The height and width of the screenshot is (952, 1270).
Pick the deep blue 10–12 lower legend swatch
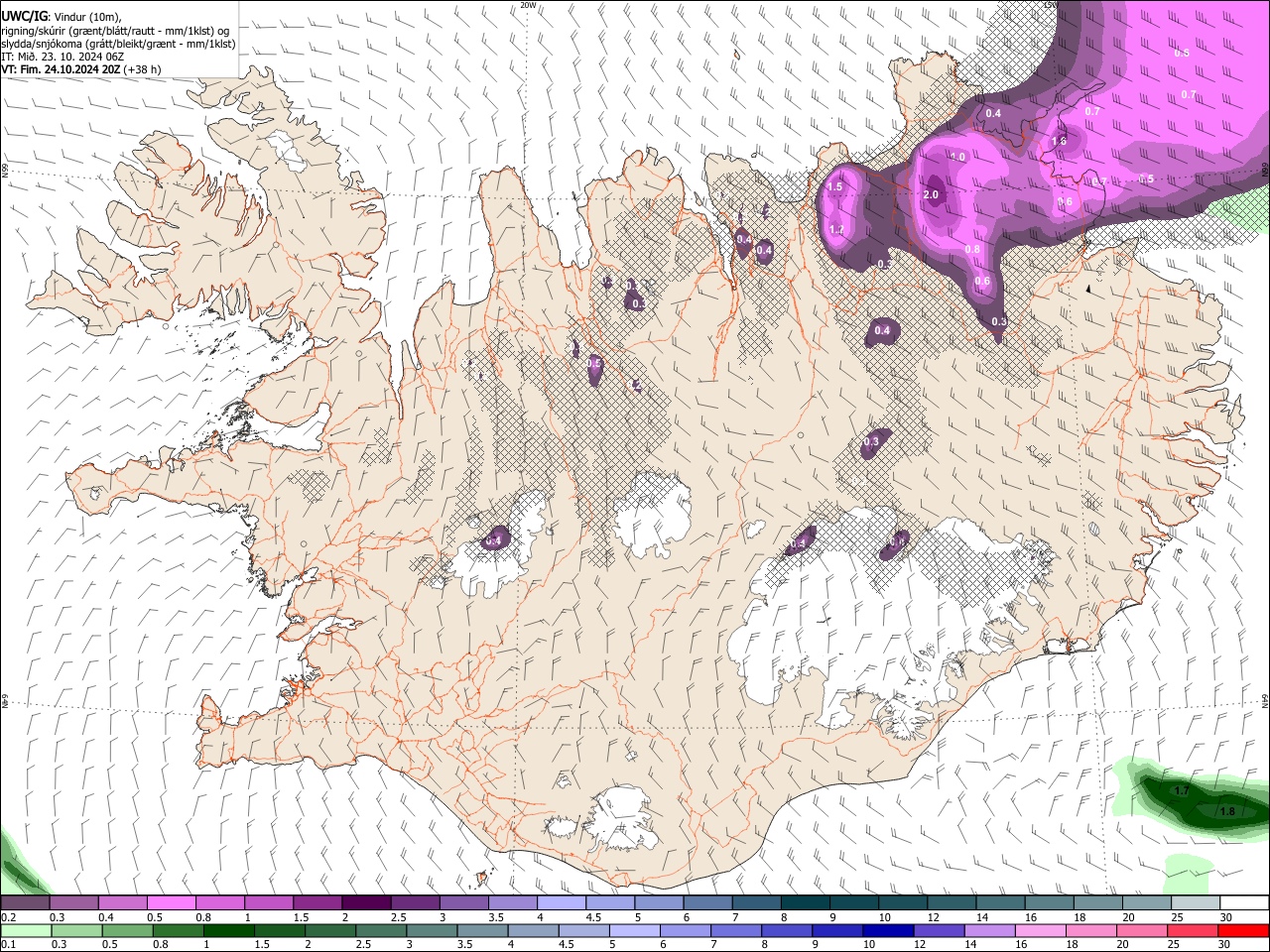click(888, 930)
